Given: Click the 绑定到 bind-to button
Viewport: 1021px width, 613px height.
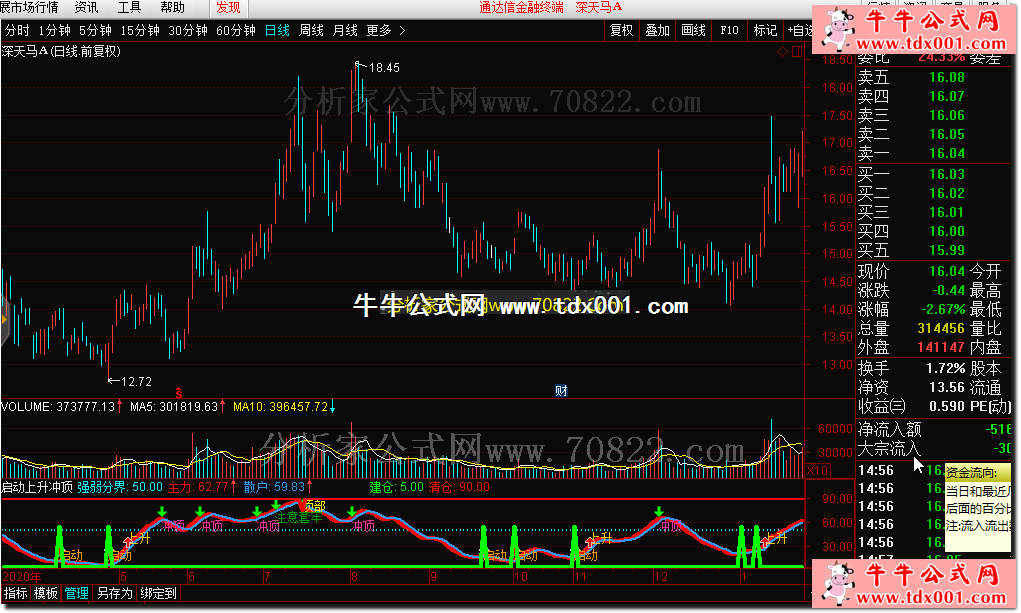Looking at the screenshot, I should 158,593.
